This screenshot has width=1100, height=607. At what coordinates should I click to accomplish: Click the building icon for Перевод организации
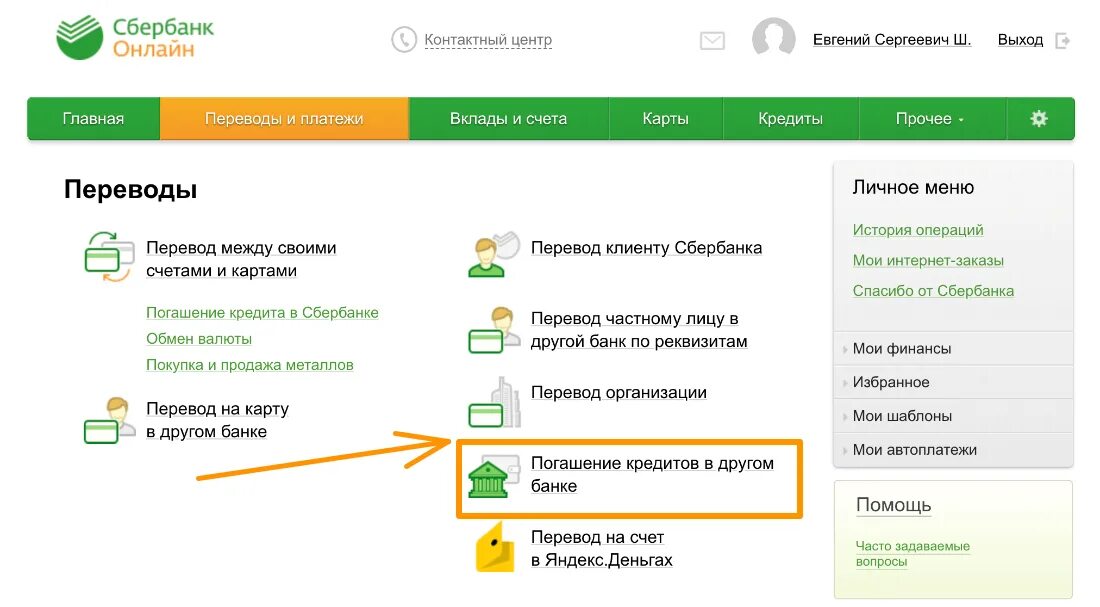tap(494, 402)
